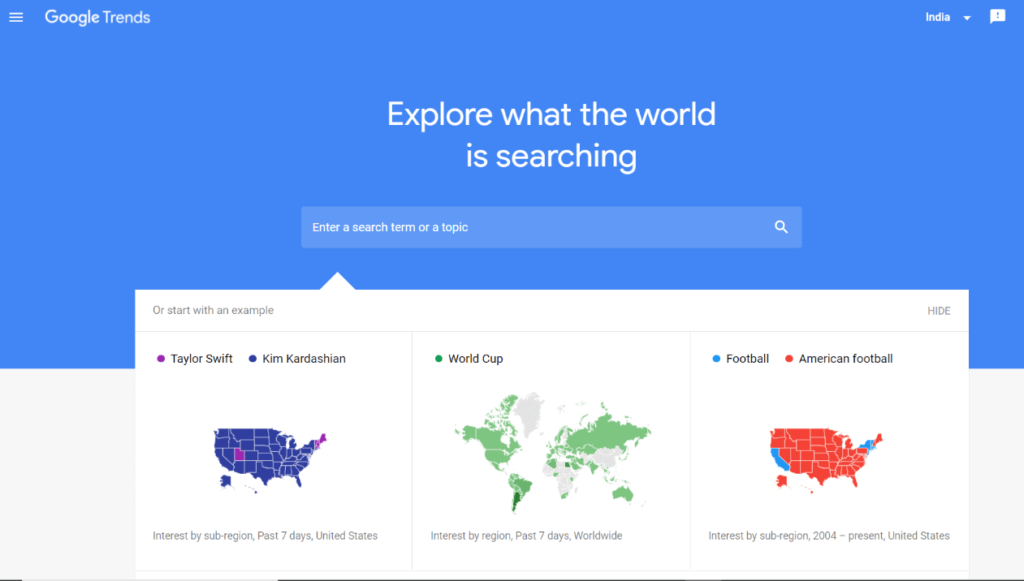Click the search magnifier icon
This screenshot has width=1024, height=581.
(x=781, y=227)
